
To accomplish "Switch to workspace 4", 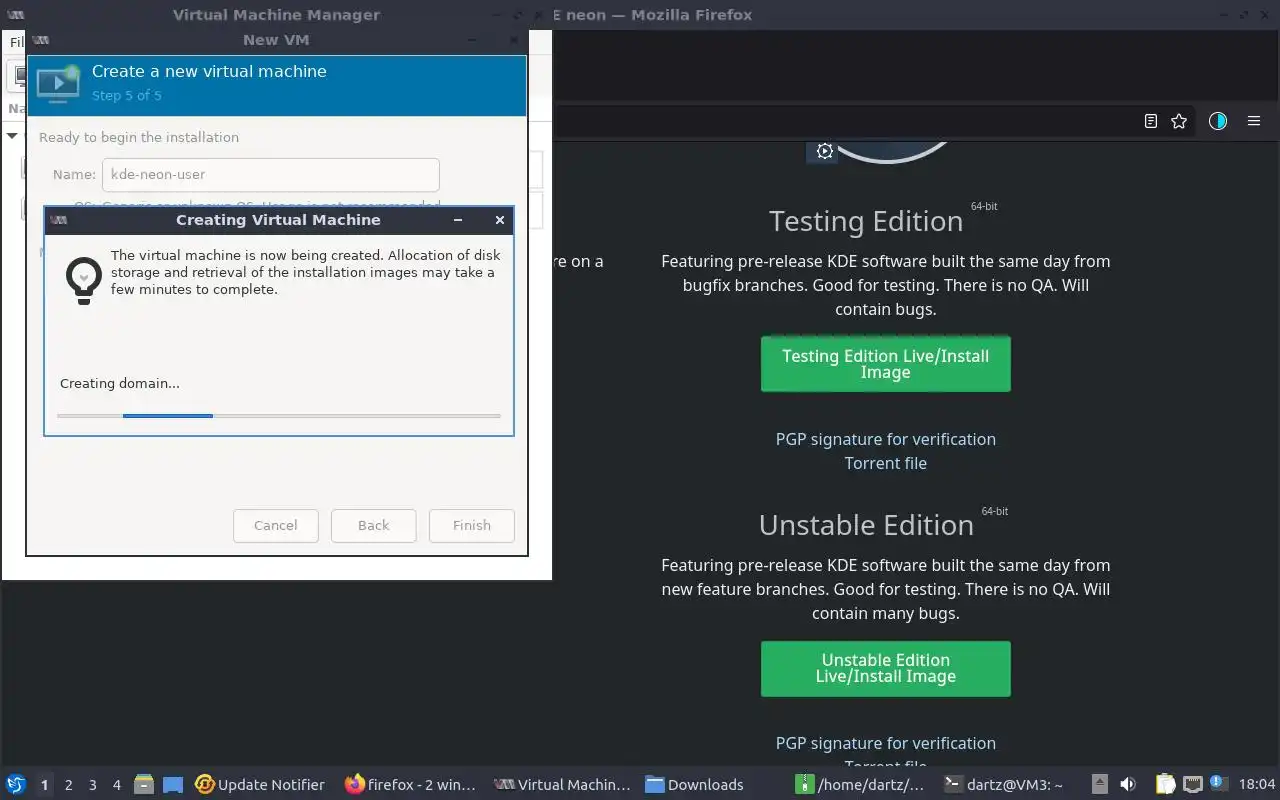I will tap(116, 785).
